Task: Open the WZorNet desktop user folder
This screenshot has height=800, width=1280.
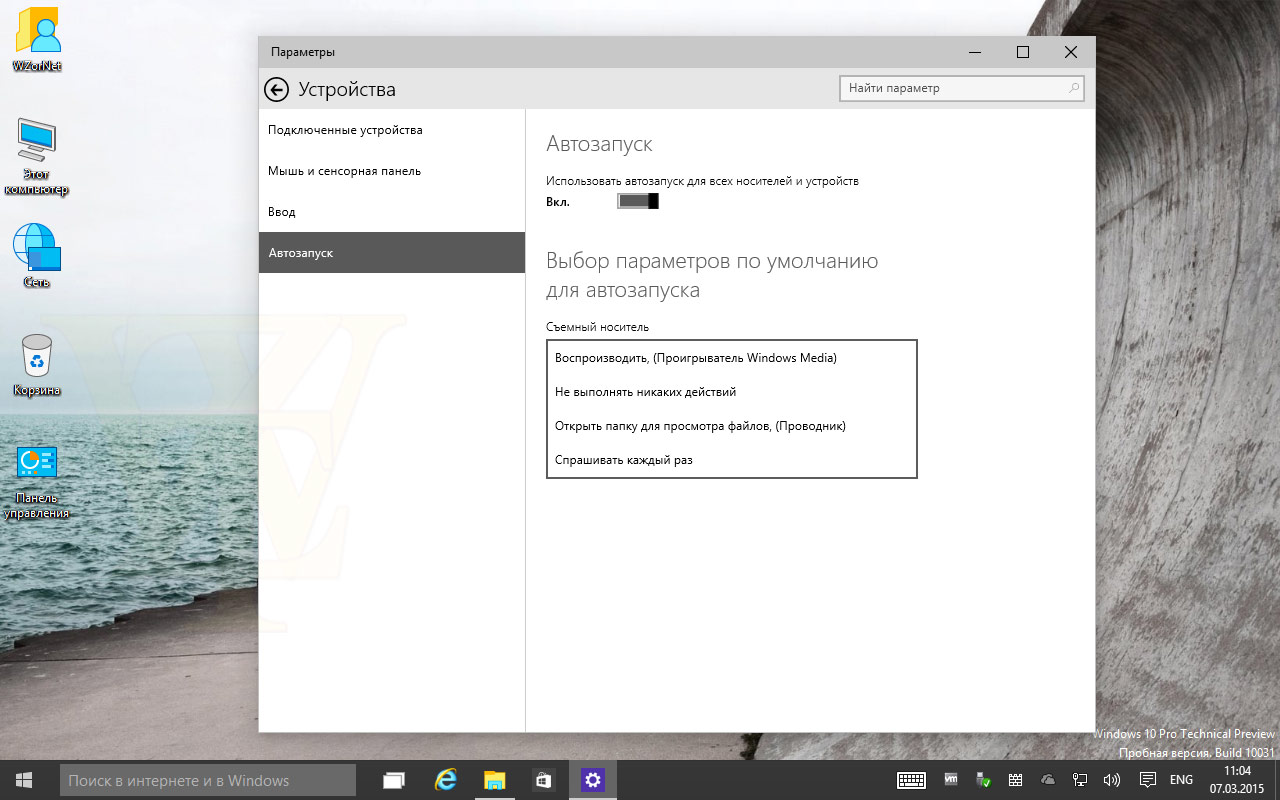Action: [x=37, y=39]
